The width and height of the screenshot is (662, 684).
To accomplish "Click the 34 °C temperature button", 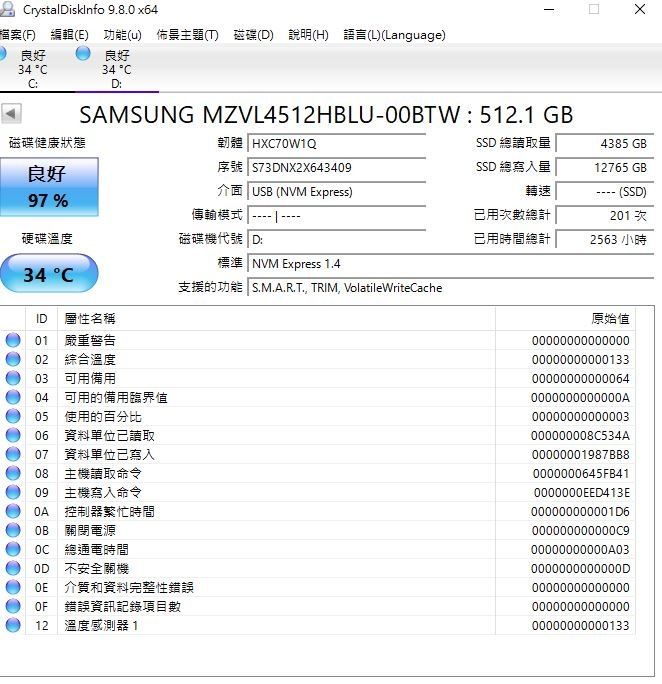I will click(x=48, y=274).
